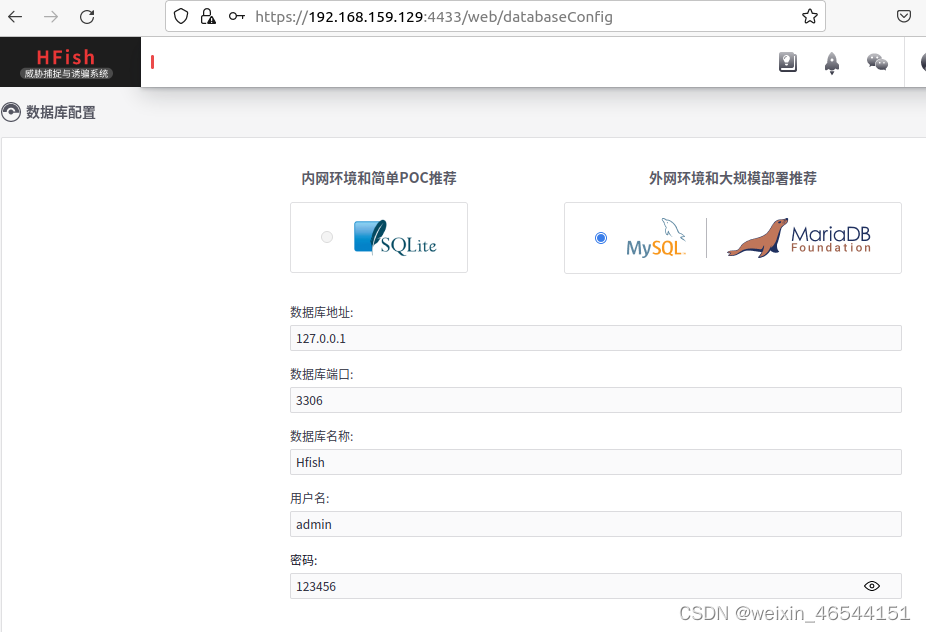Bookmark this page with the star icon
This screenshot has height=632, width=926.
[810, 17]
